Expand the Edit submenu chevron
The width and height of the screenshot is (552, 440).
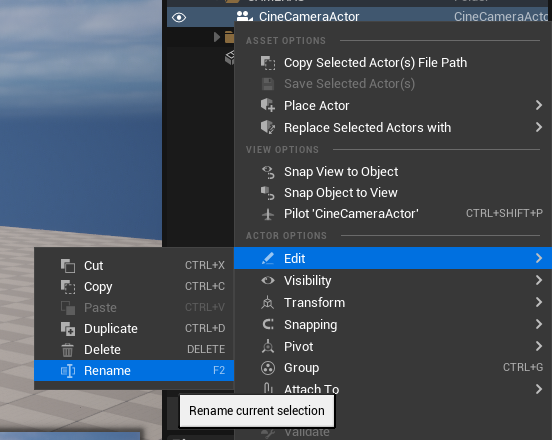(539, 258)
